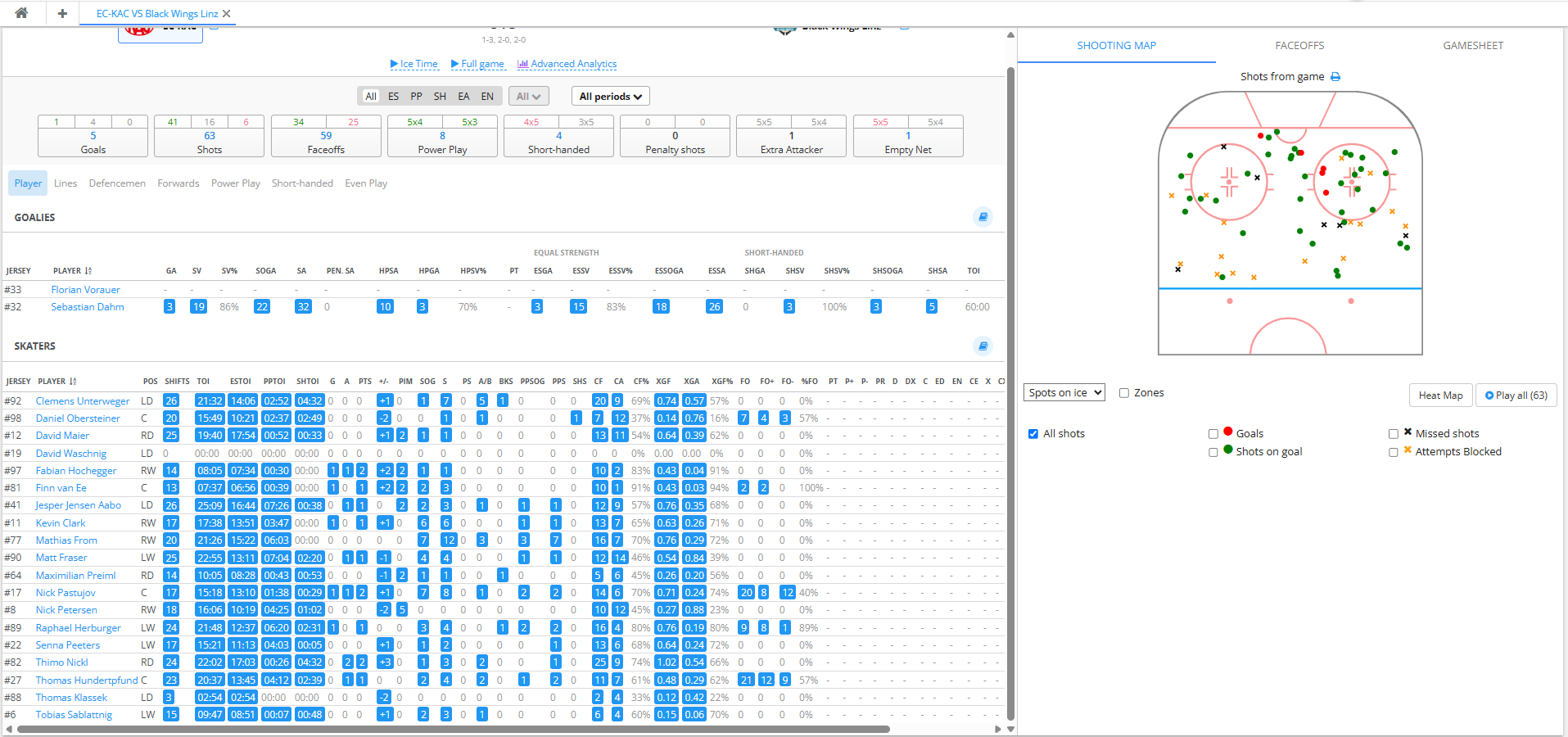Screen dimensions: 1568x737
Task: Sort the skaters by the PLAYER column
Action: pos(56,382)
